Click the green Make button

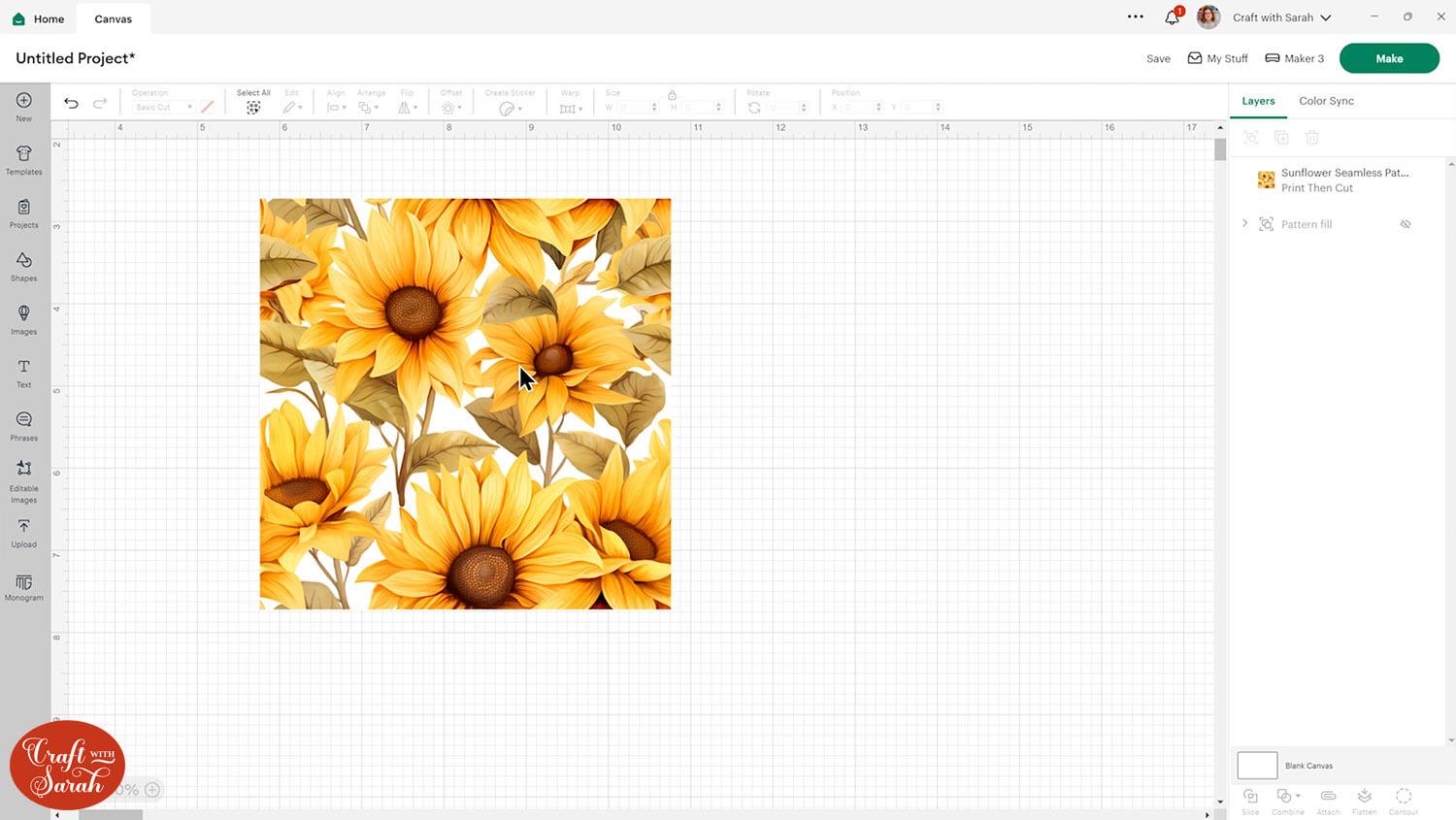(x=1388, y=58)
